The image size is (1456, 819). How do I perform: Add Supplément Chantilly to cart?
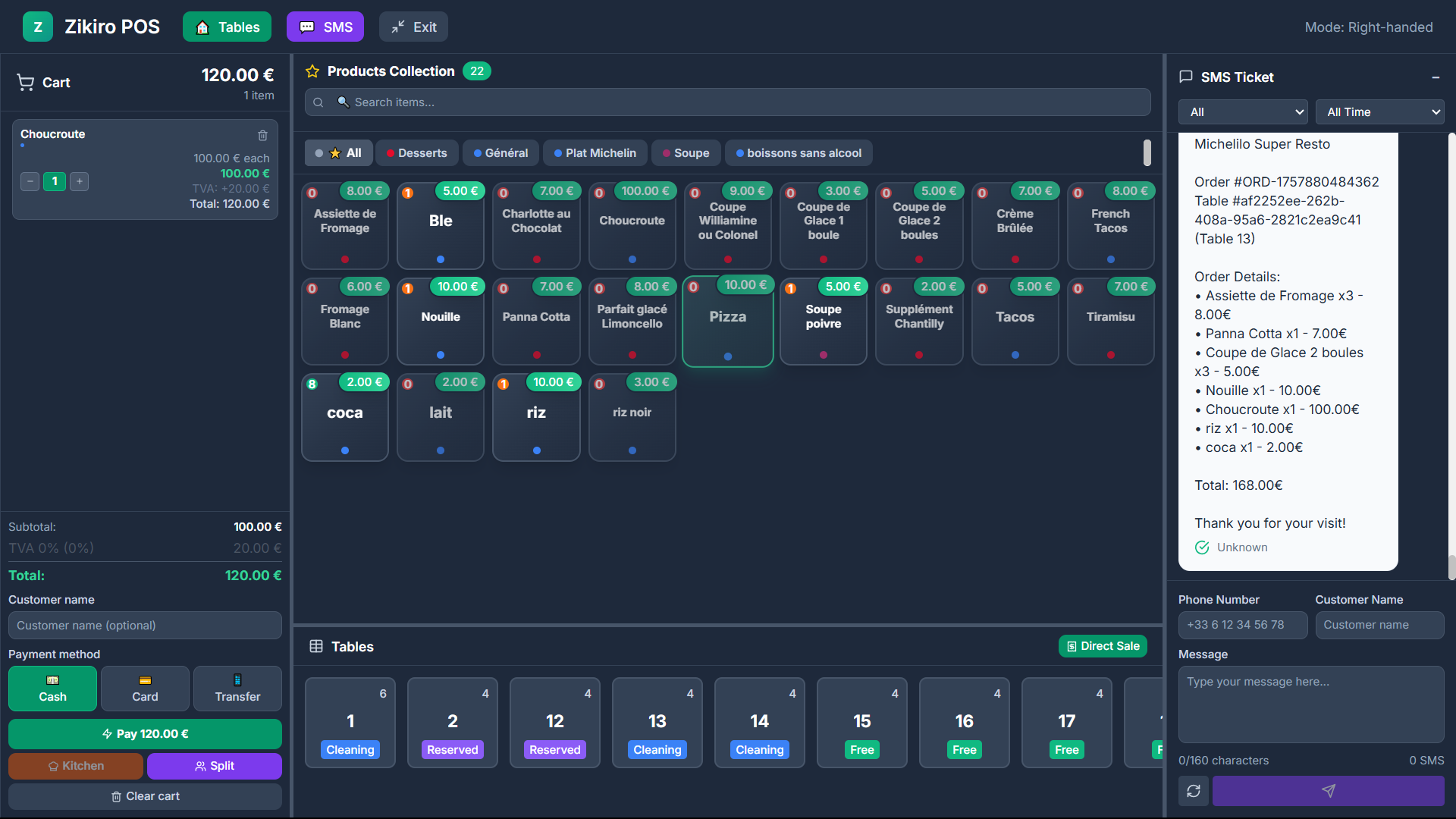point(919,322)
